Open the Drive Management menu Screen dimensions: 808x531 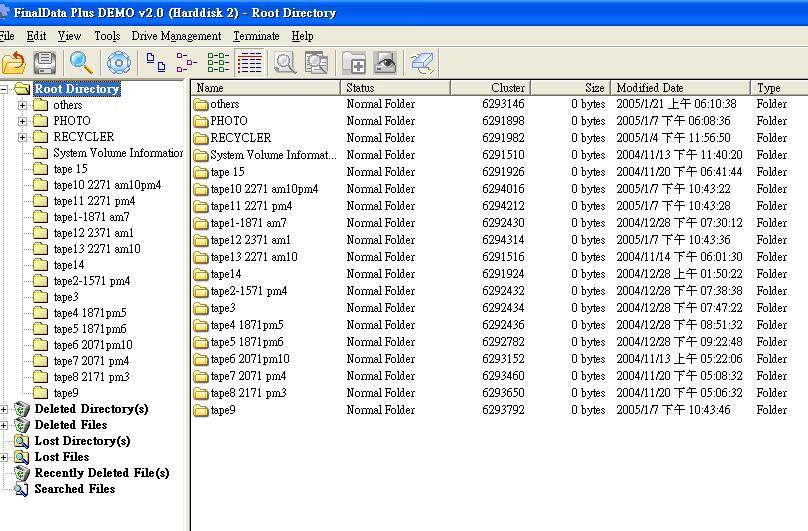pyautogui.click(x=176, y=36)
